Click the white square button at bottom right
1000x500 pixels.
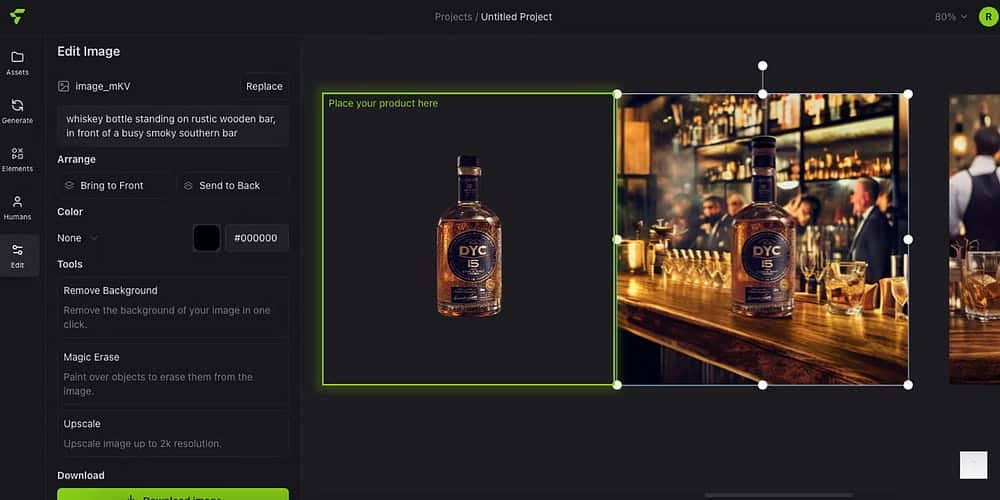pos(973,465)
